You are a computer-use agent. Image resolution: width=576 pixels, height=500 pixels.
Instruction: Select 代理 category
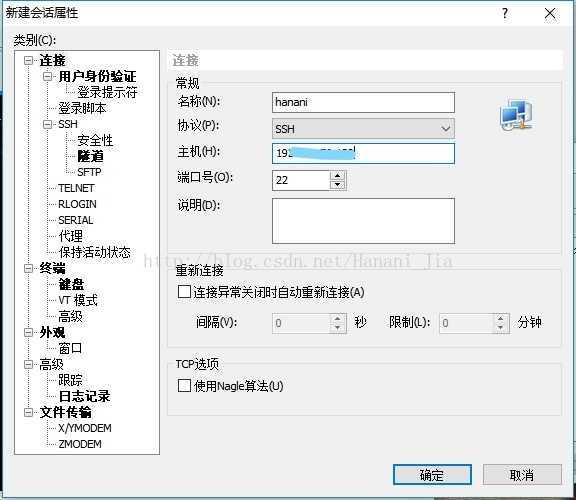pyautogui.click(x=71, y=236)
